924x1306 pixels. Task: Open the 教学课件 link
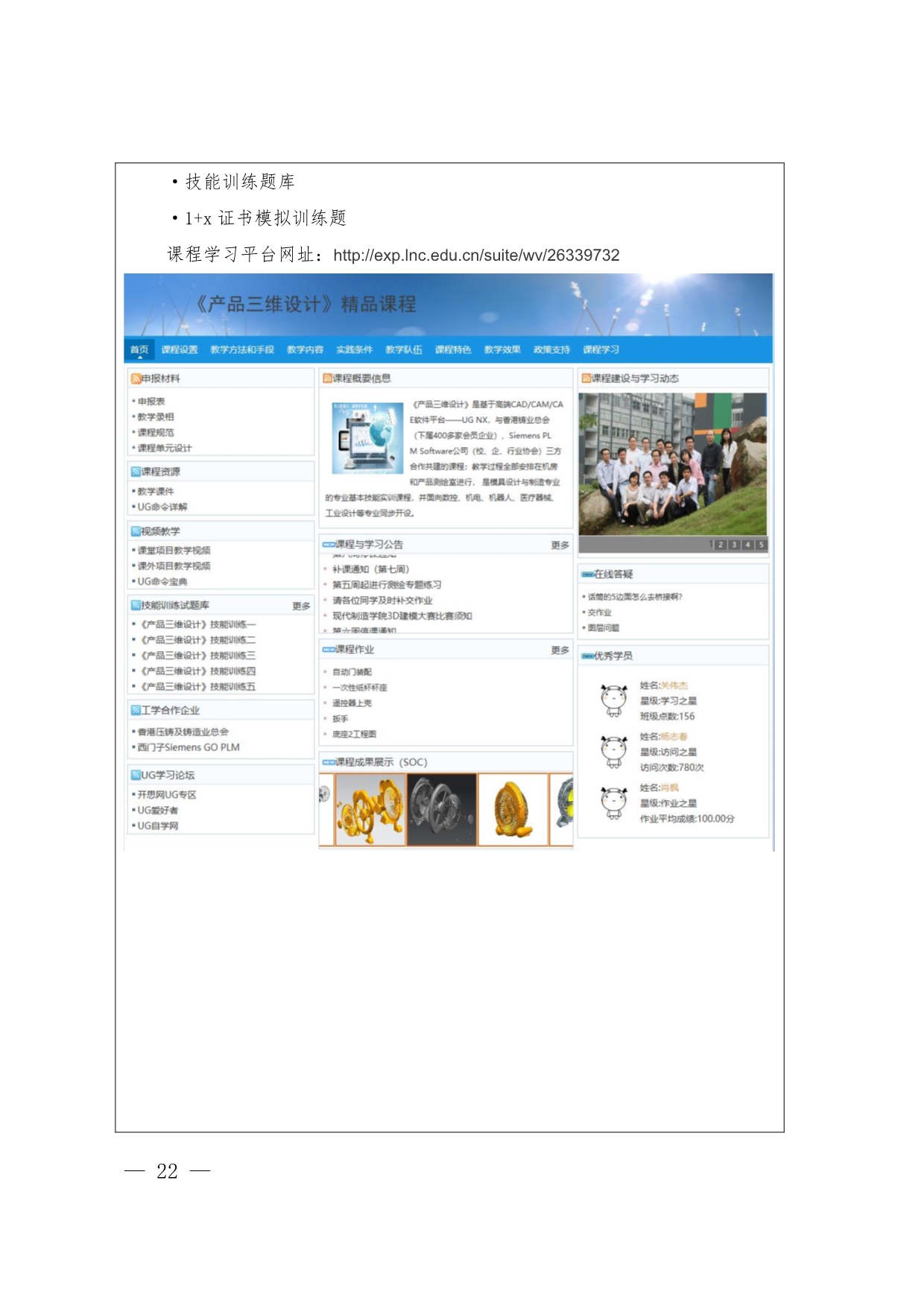[x=156, y=492]
